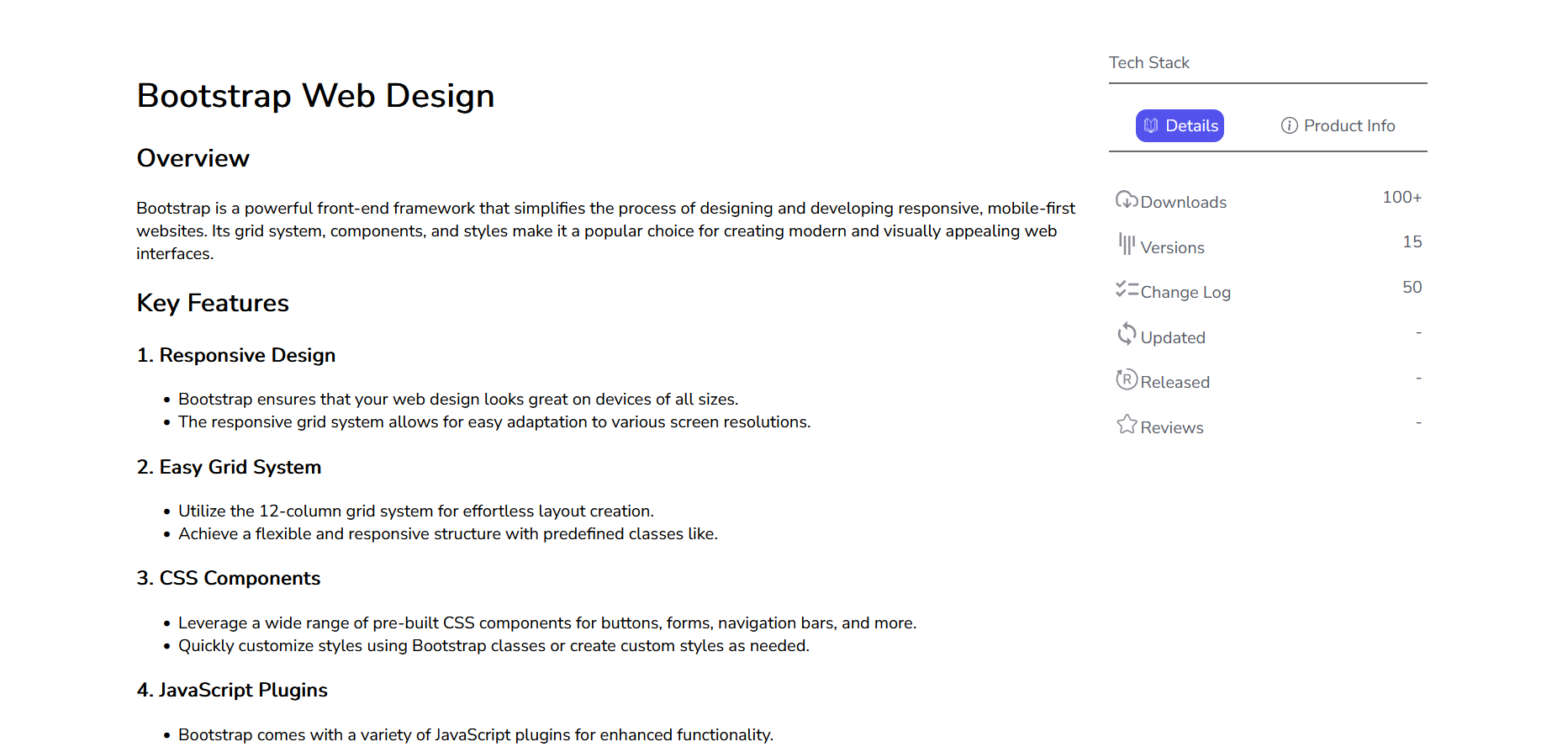The image size is (1568, 747).
Task: Select the Tech Stack header label
Action: 1148,63
